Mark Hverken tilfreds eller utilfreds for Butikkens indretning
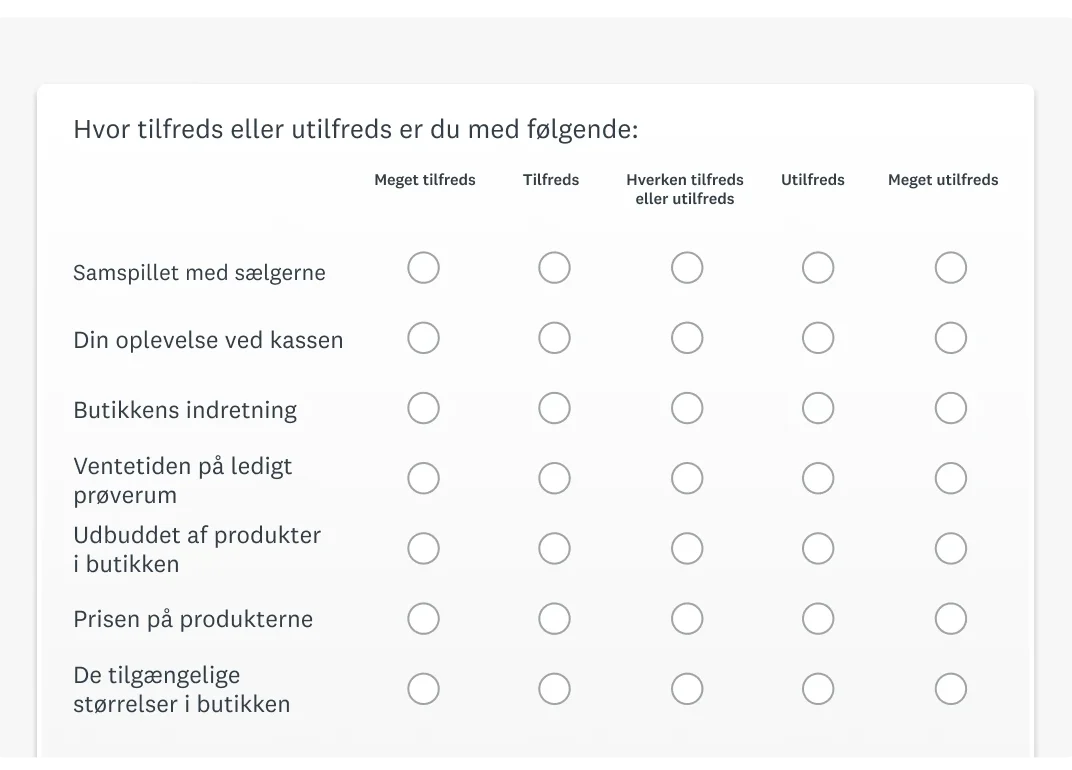 (686, 408)
